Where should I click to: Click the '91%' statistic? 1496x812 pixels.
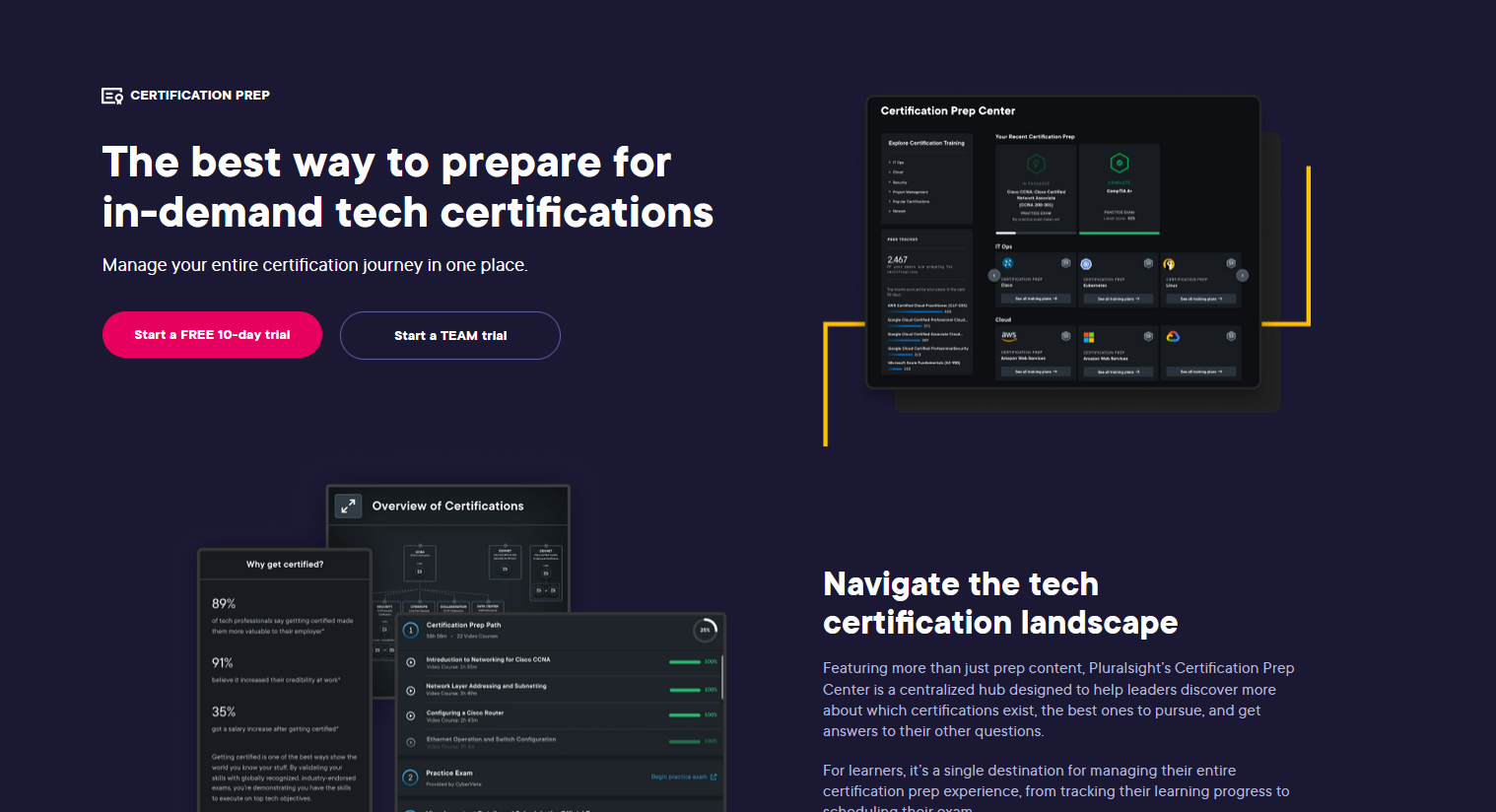[x=223, y=663]
